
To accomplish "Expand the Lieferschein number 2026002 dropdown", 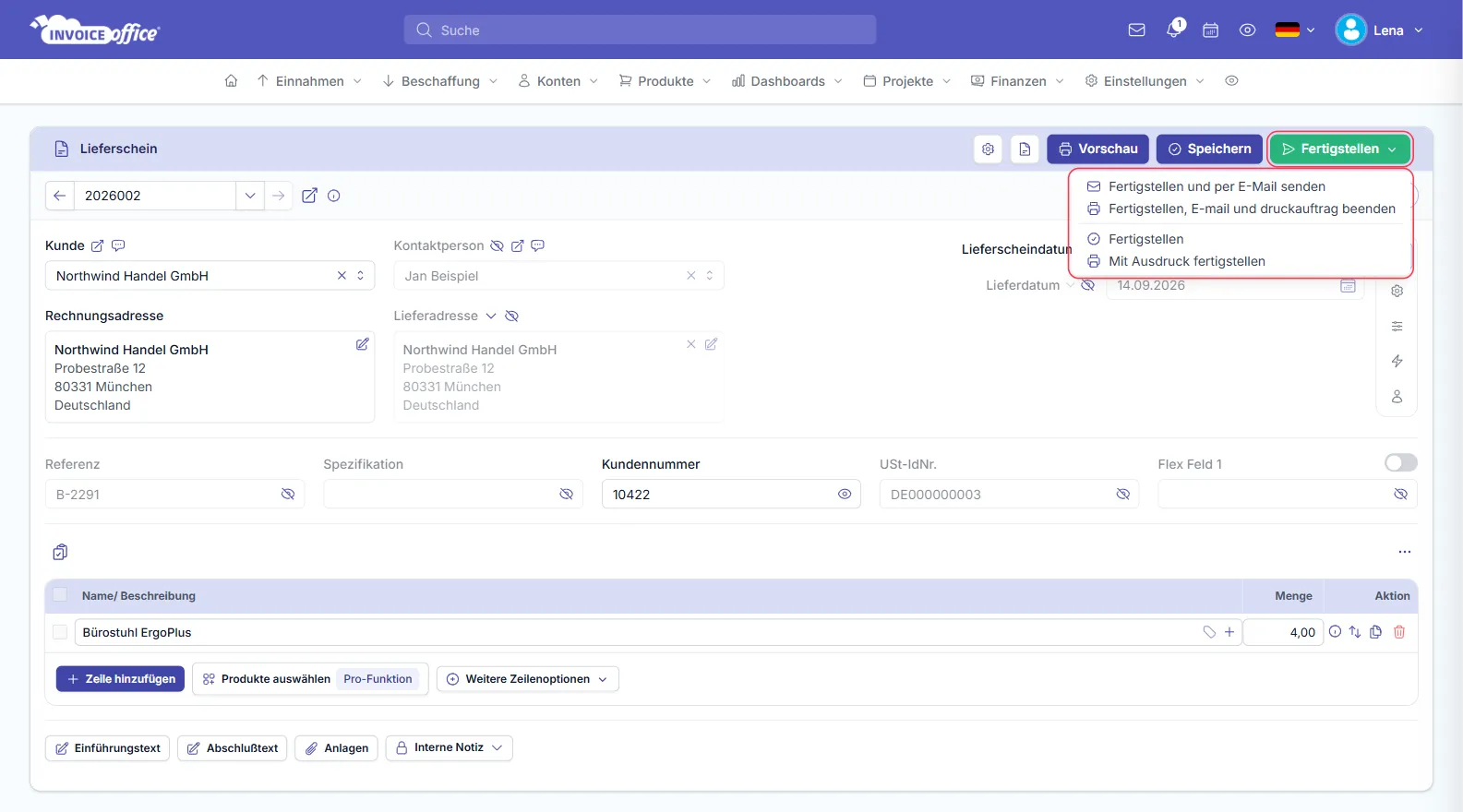I will click(249, 196).
